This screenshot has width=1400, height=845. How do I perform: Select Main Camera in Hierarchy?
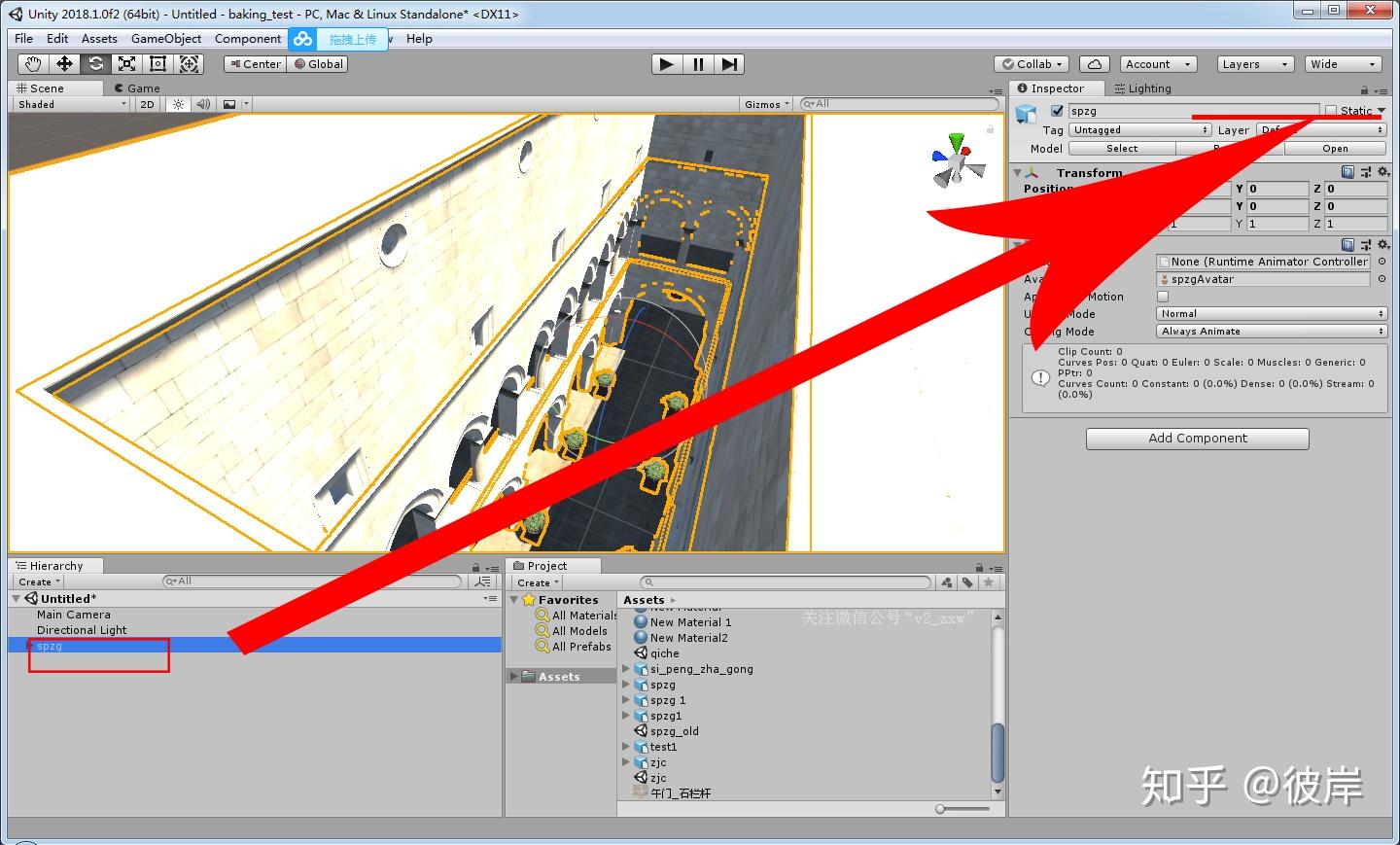pyautogui.click(x=74, y=615)
